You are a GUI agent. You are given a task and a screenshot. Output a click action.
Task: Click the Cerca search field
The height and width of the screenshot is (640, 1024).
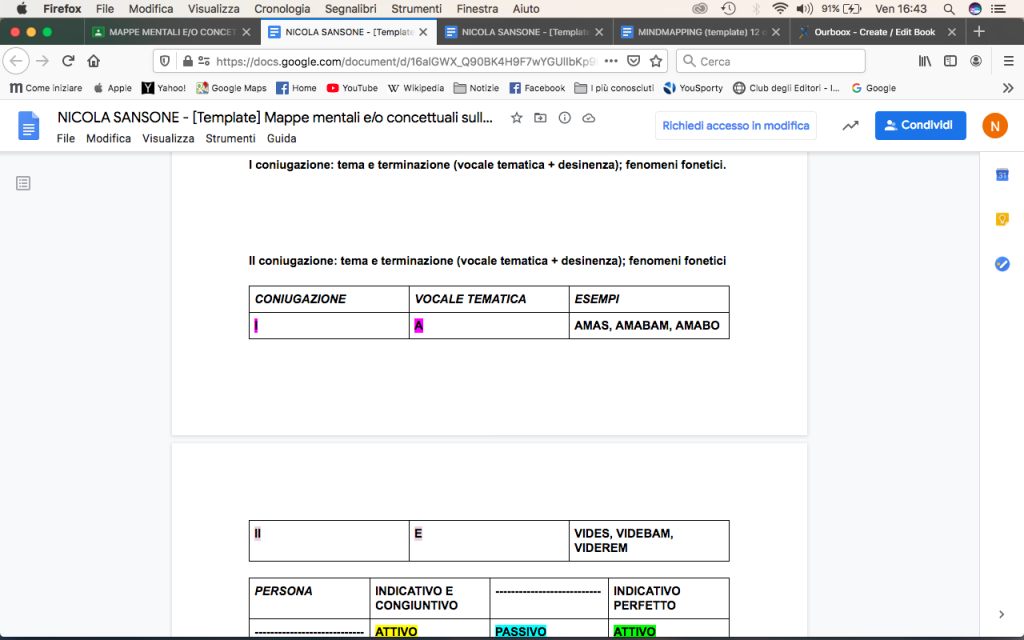tap(770, 61)
